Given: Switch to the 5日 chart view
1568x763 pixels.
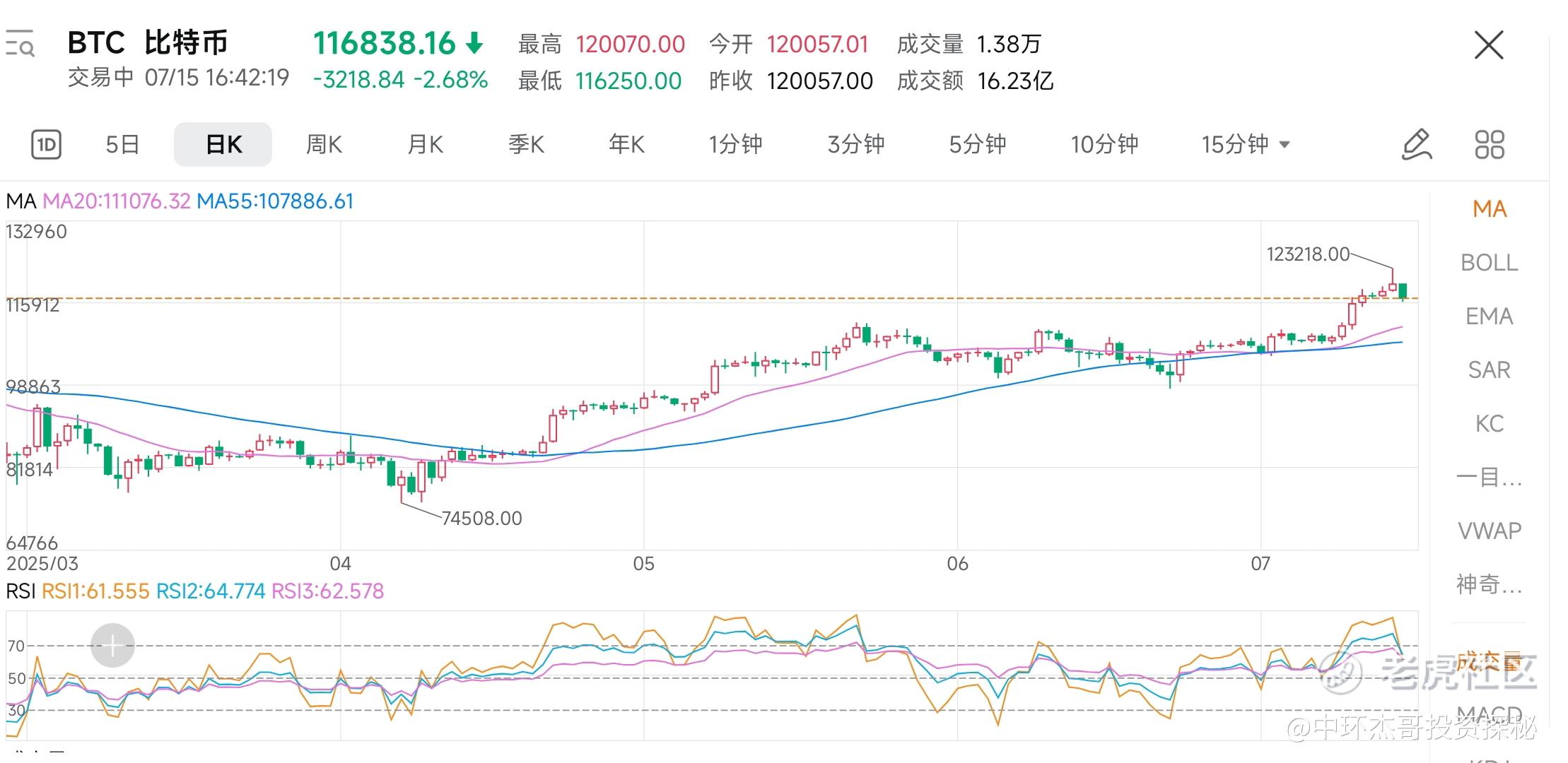Looking at the screenshot, I should pos(122,145).
